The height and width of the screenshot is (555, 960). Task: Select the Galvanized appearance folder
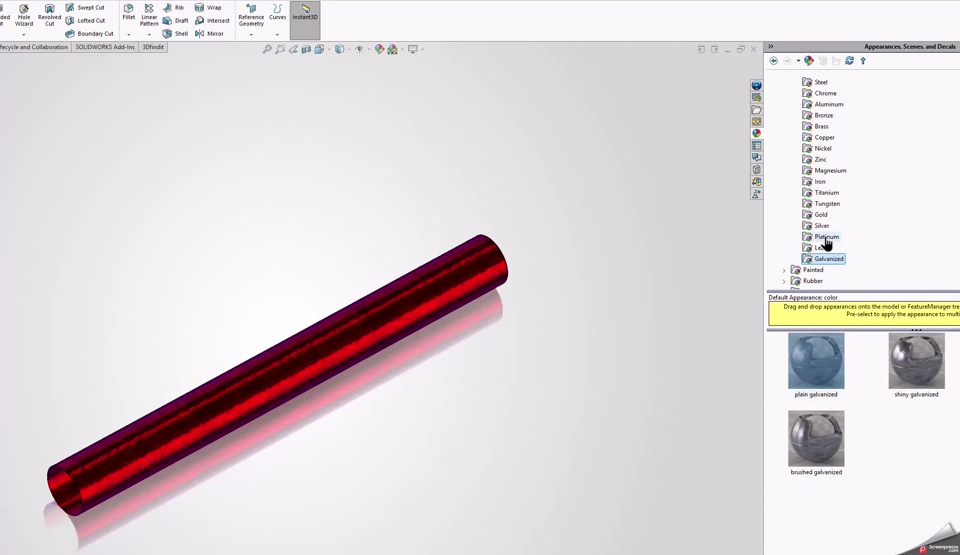(823, 259)
